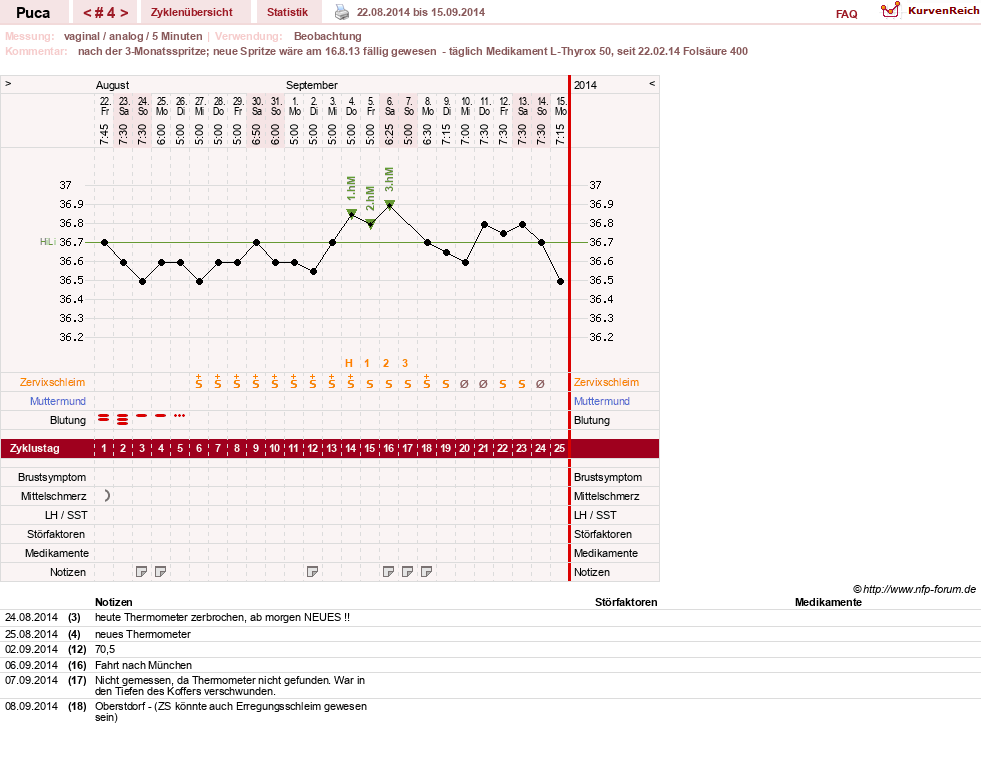Collapse chart with the top-right < arrow

(x=652, y=83)
